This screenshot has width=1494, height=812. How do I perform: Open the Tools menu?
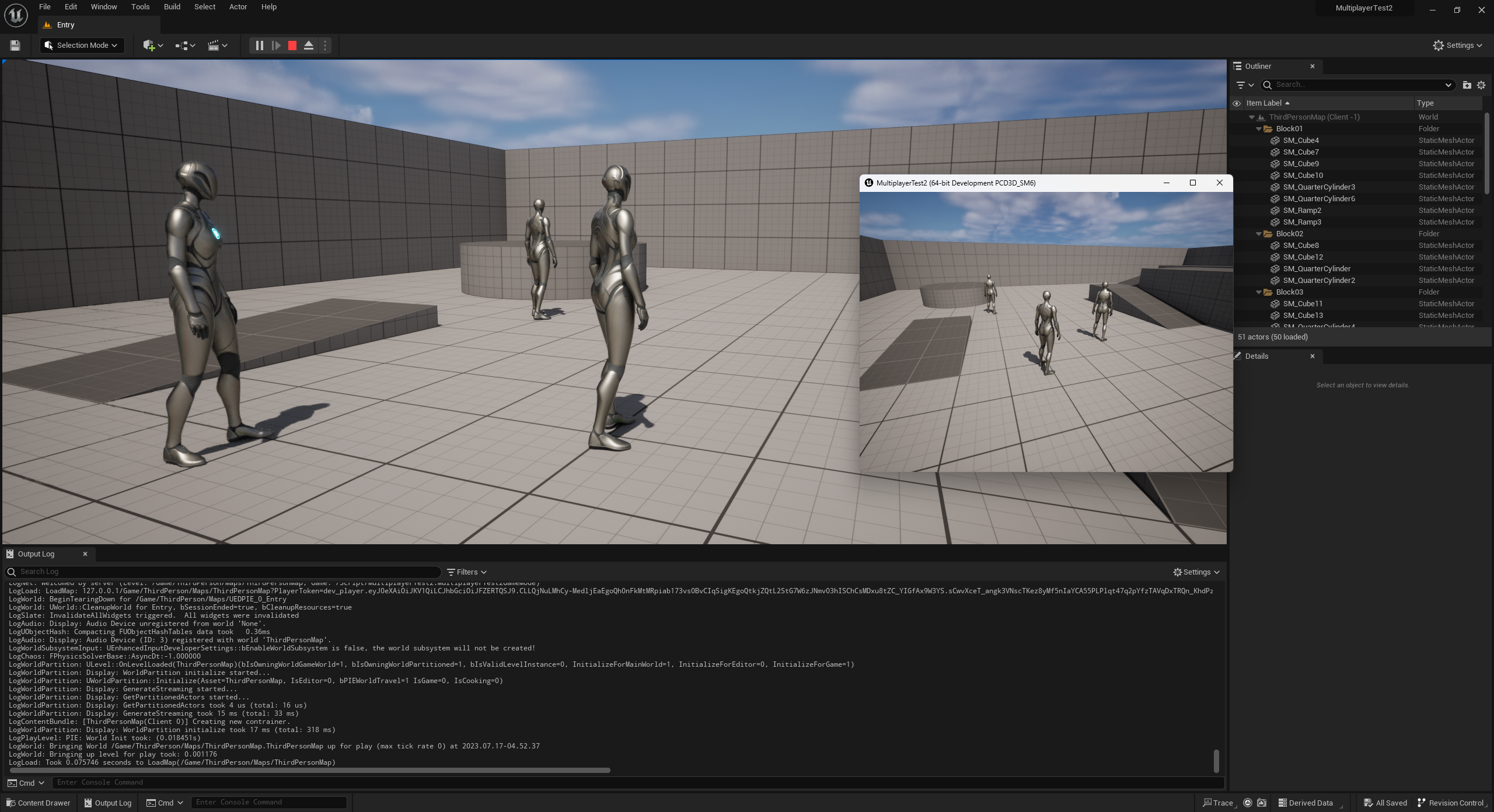[140, 6]
